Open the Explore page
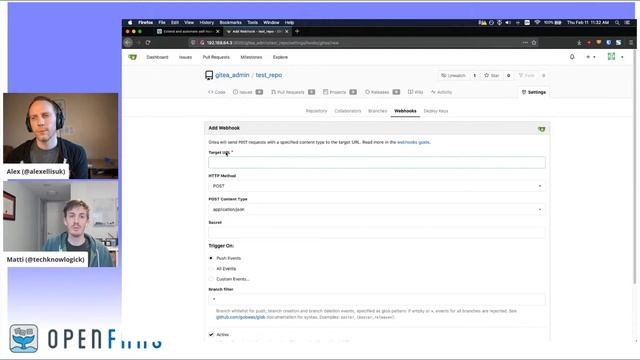 point(280,57)
